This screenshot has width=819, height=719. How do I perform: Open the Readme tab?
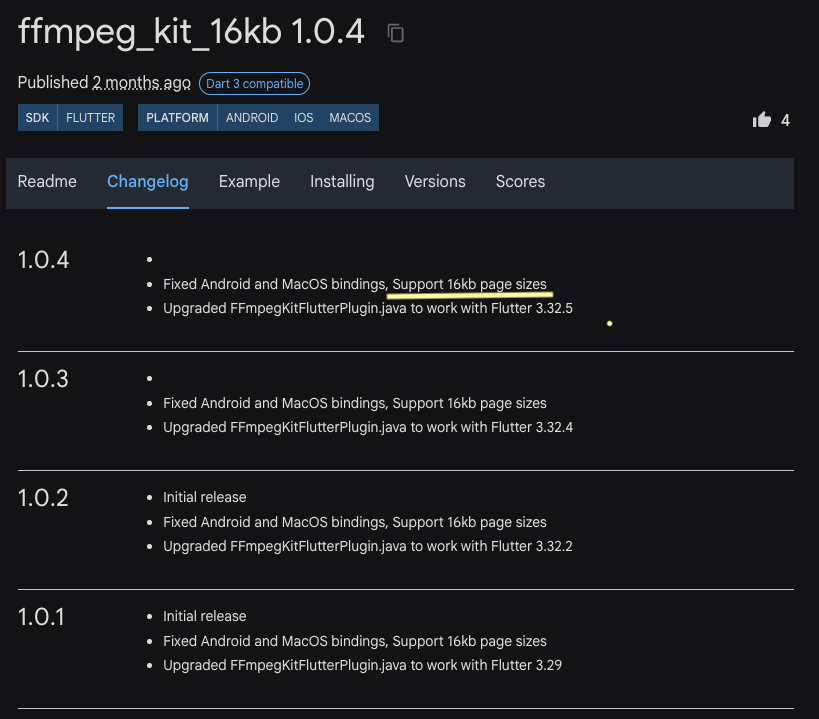pos(47,181)
